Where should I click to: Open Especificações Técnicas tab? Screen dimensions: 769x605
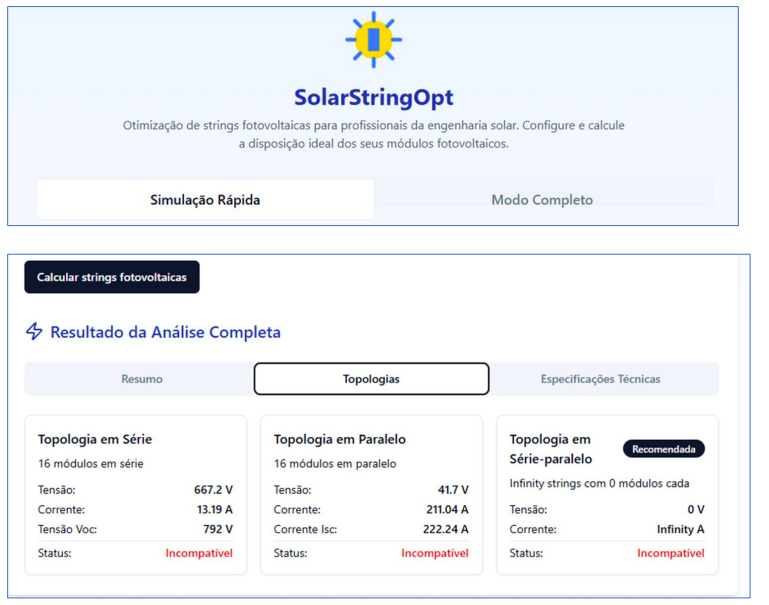coord(600,379)
